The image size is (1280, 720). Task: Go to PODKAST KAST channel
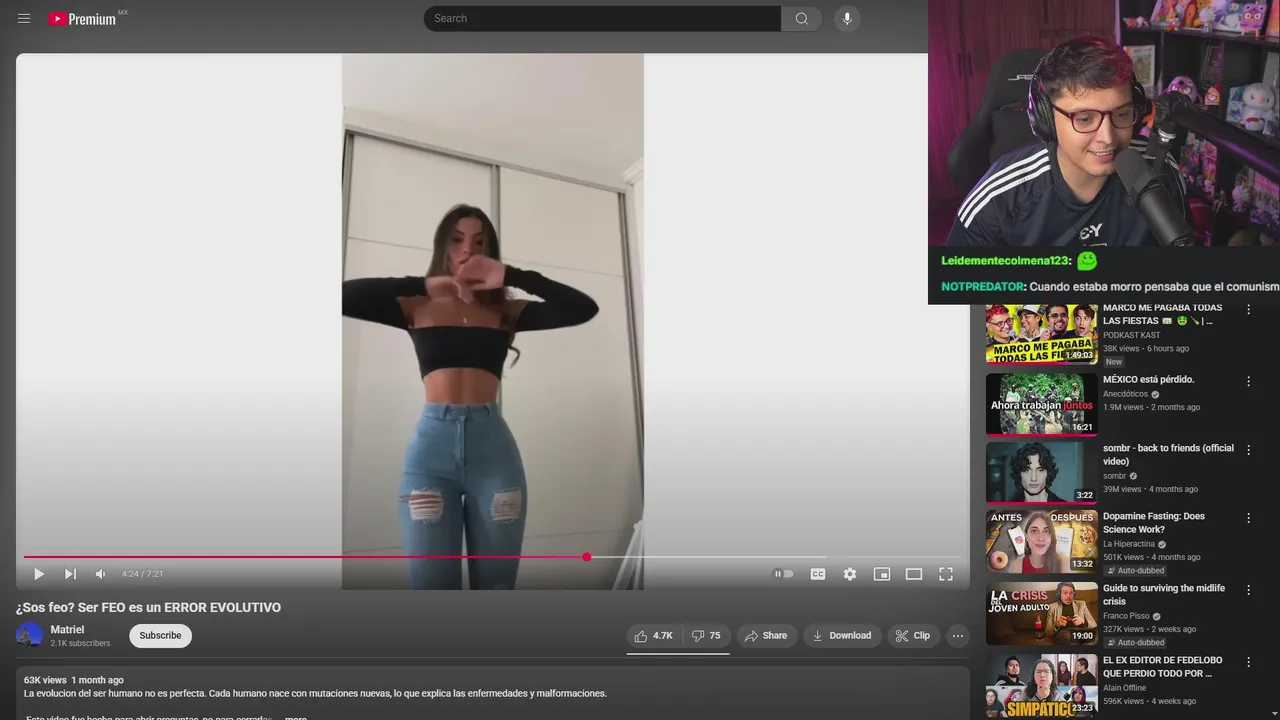(x=1132, y=335)
